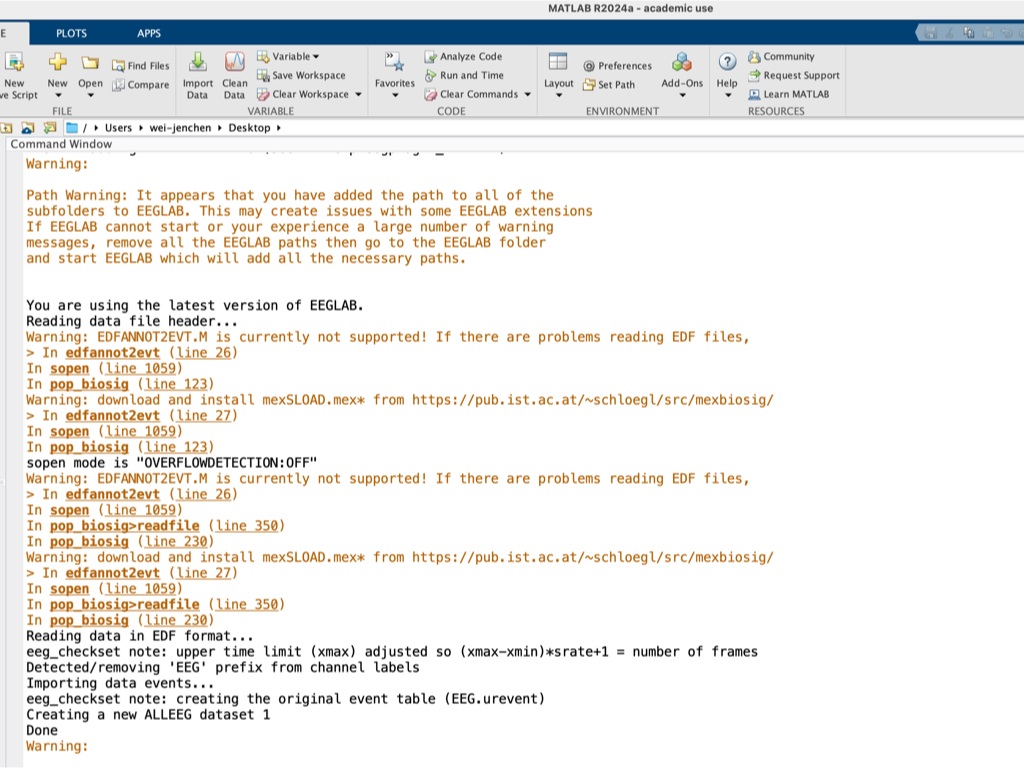Launch Find Files tool
The image size is (1024, 768).
140,65
